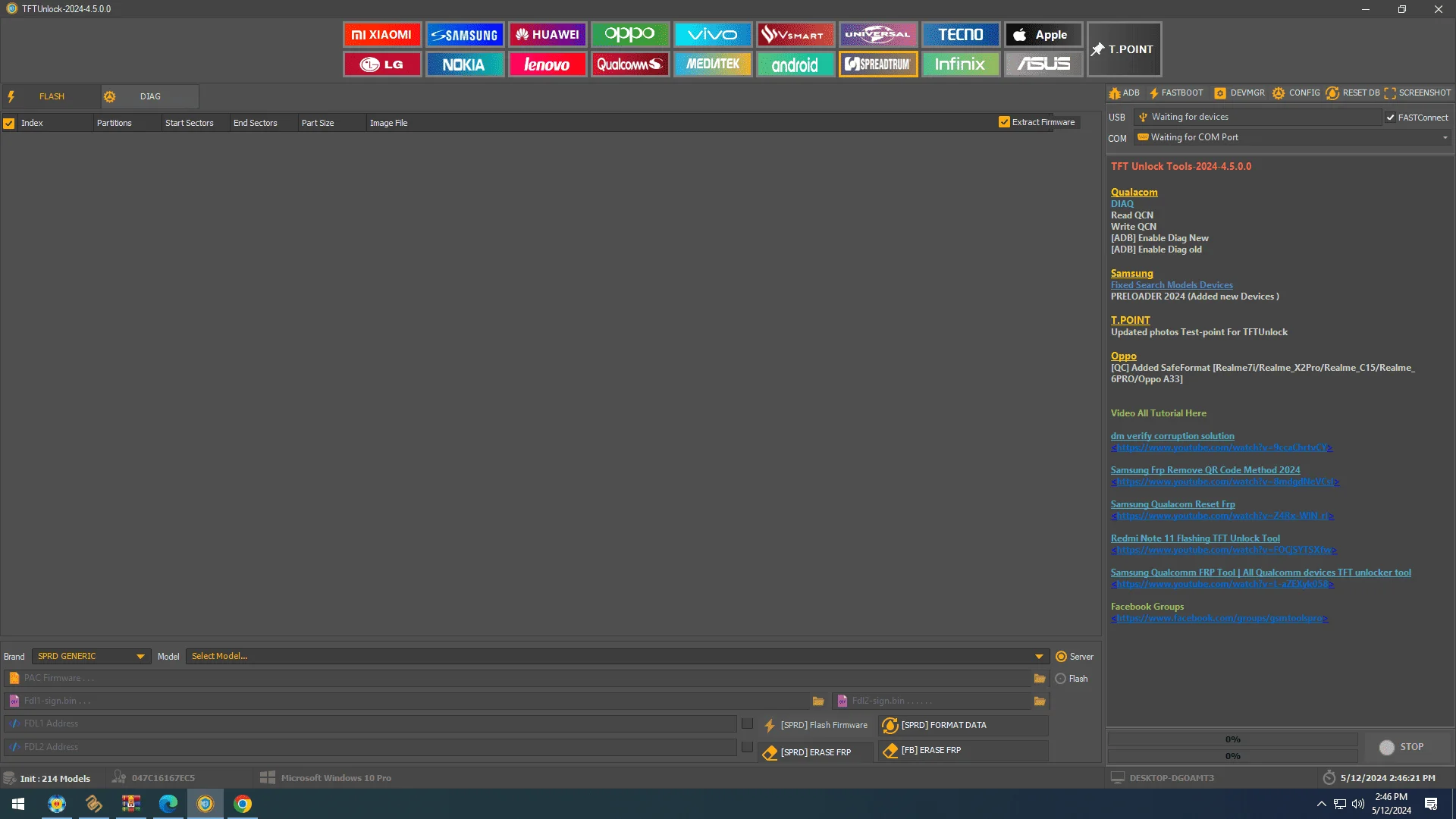Screen dimensions: 1456x819
Task: Browse for Fdl1-sign.bin file
Action: pos(818,701)
